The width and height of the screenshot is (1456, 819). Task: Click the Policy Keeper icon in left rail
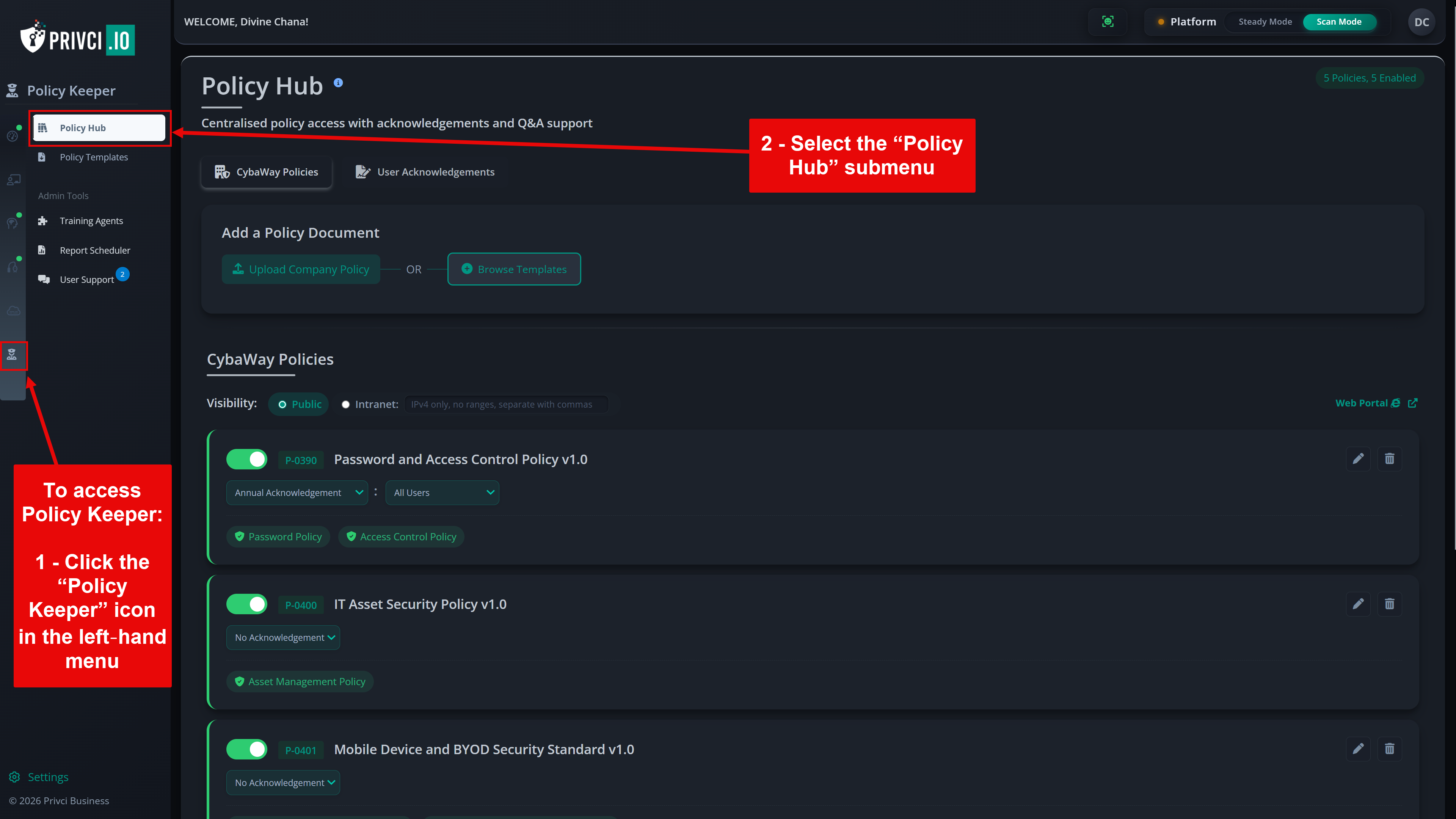click(13, 355)
